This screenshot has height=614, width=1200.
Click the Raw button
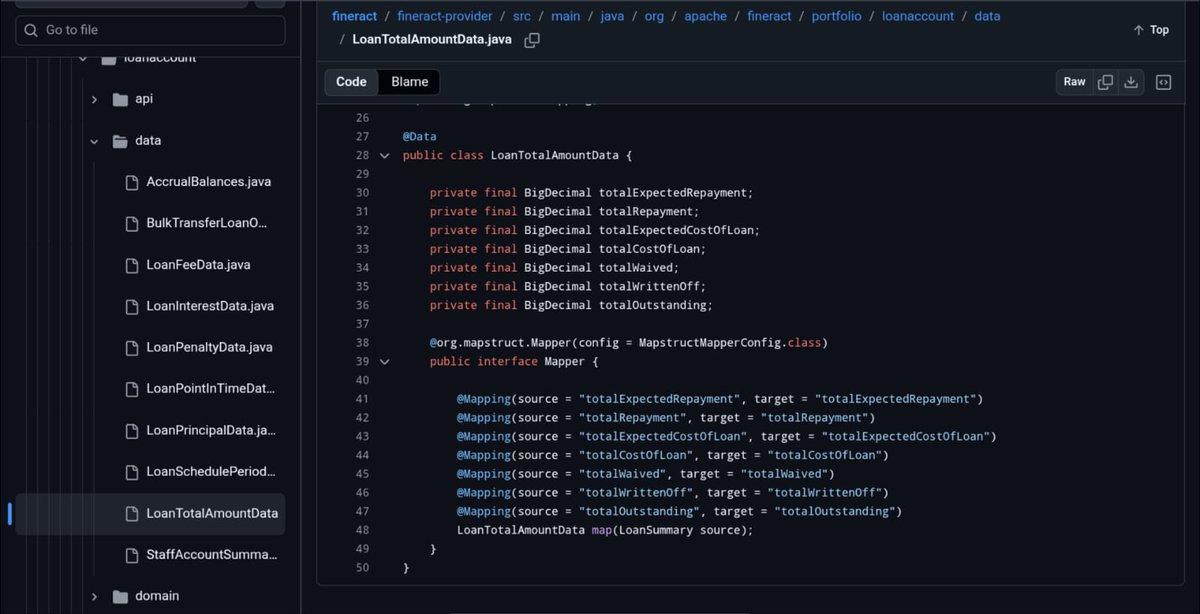pyautogui.click(x=1074, y=82)
